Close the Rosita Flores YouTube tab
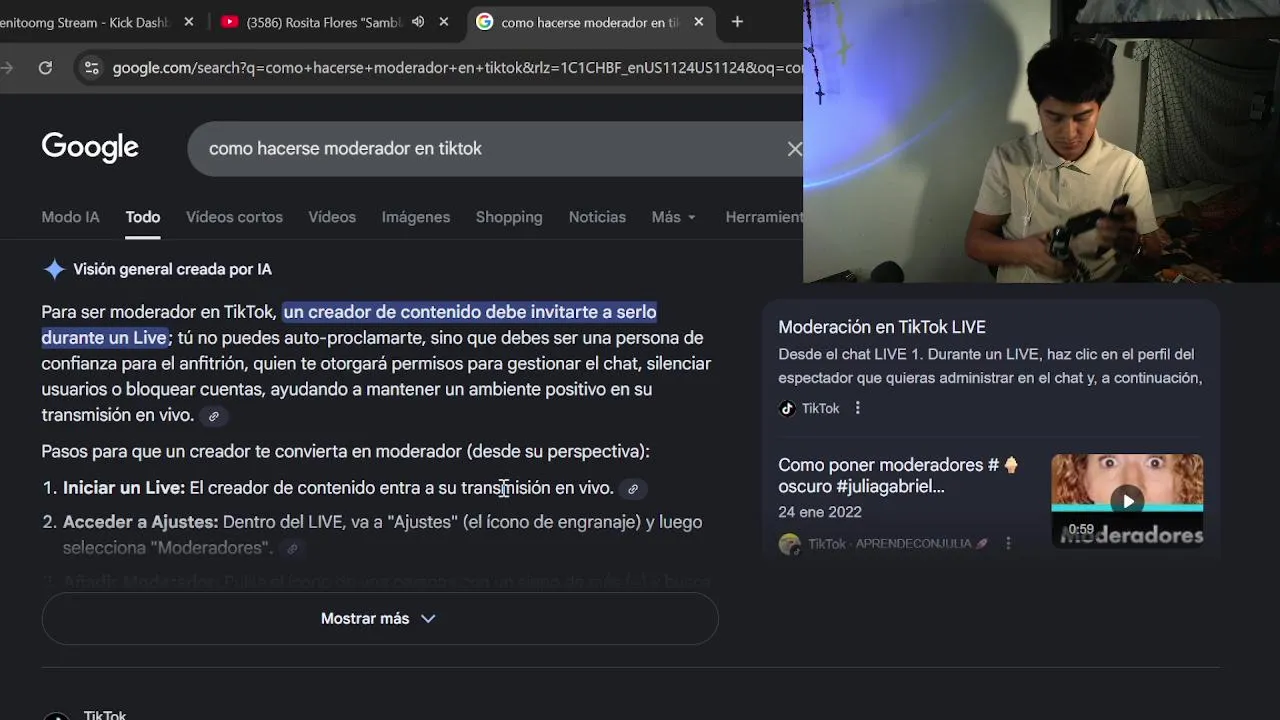This screenshot has width=1280, height=720. (x=444, y=22)
